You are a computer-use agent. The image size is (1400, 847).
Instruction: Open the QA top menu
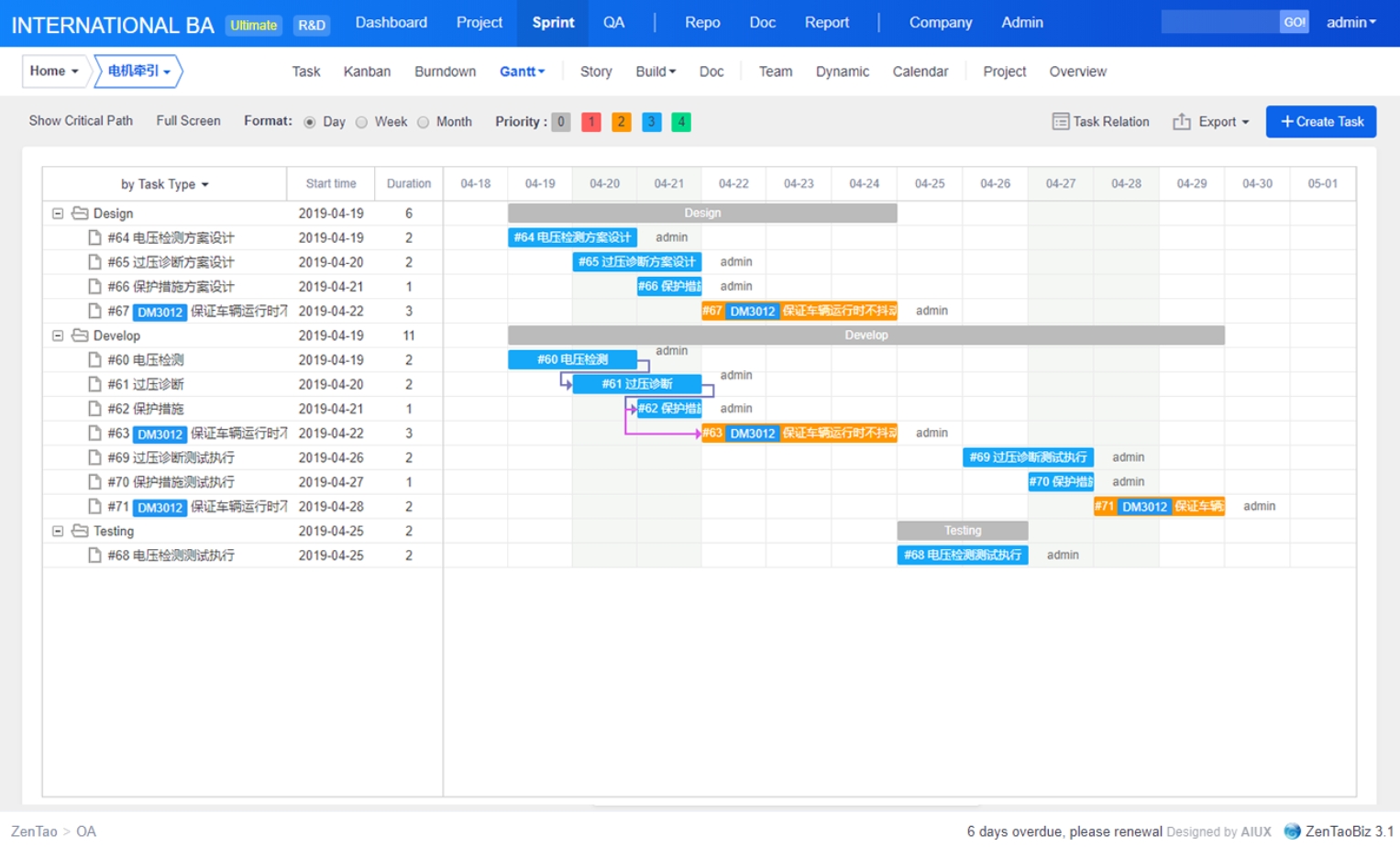tap(613, 22)
